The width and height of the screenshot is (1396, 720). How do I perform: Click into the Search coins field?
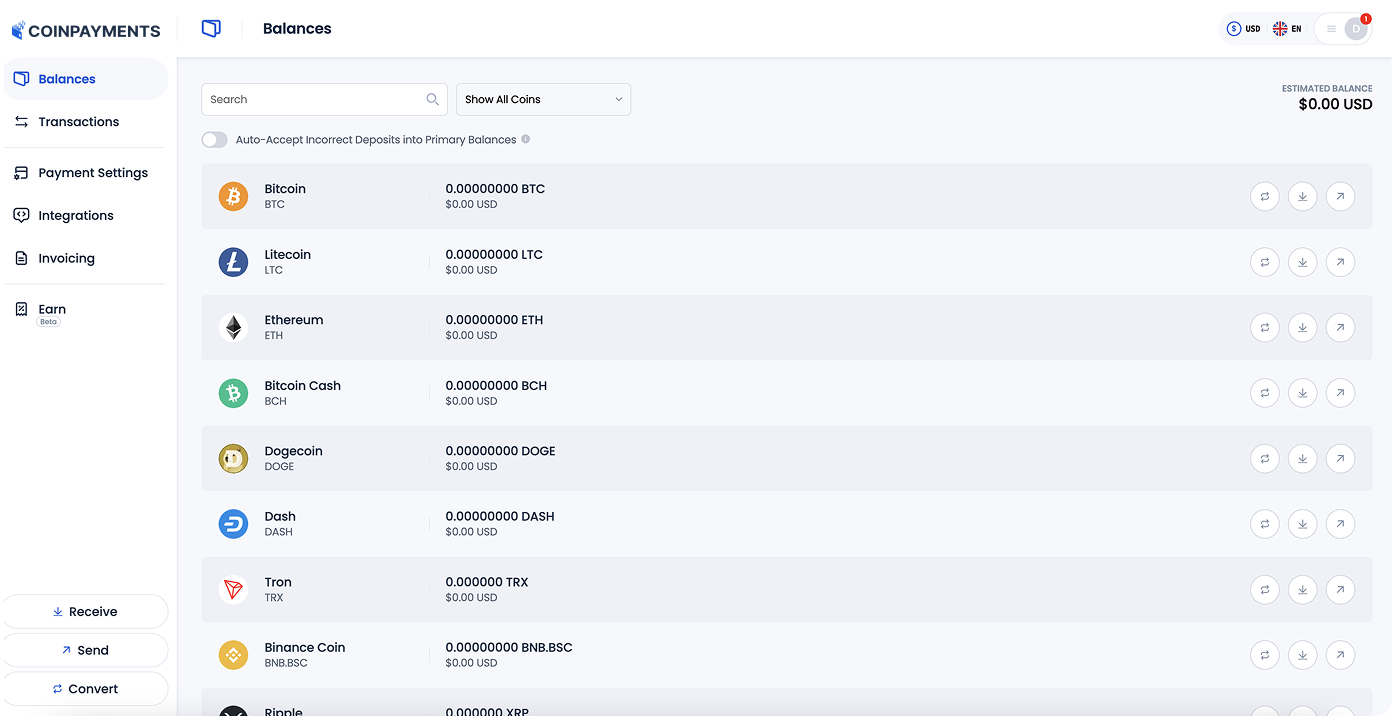[312, 100]
